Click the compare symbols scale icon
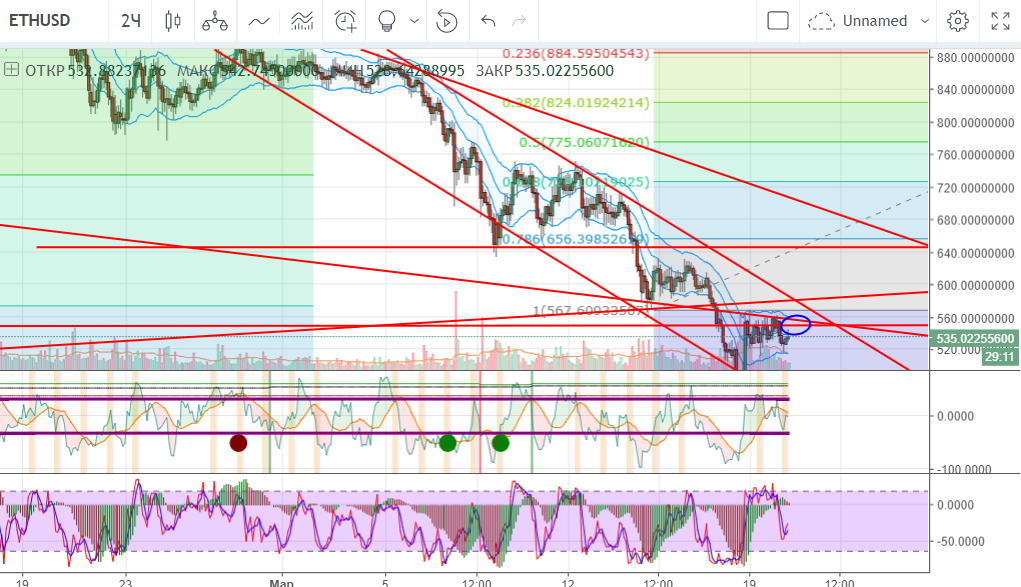Viewport: 1021px width, 587px height. click(214, 20)
